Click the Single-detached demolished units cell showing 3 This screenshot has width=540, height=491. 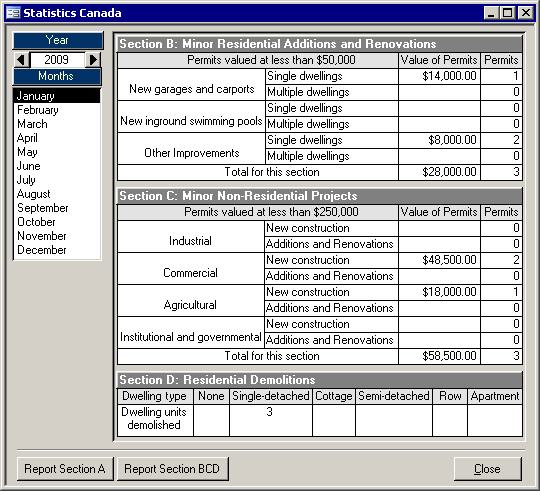[x=271, y=420]
